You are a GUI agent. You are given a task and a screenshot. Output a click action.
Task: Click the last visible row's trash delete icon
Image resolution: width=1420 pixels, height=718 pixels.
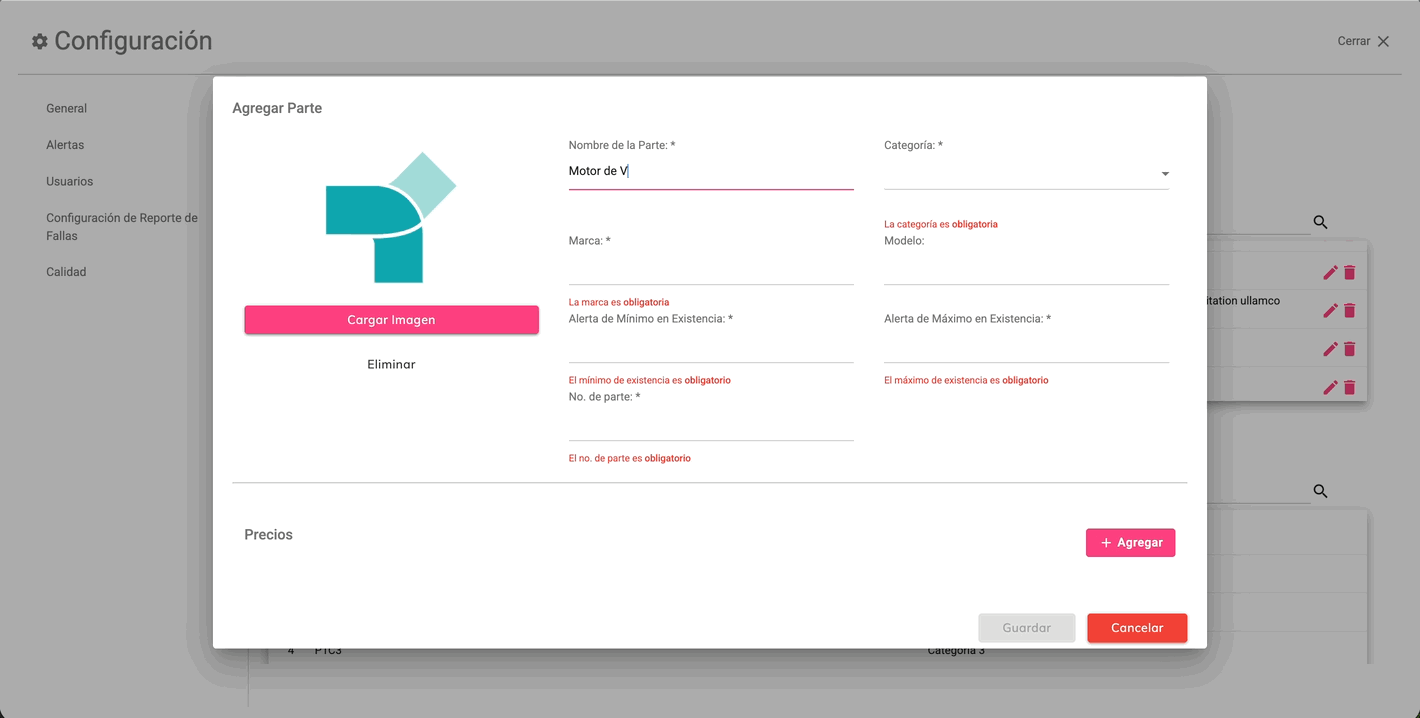pos(1349,387)
